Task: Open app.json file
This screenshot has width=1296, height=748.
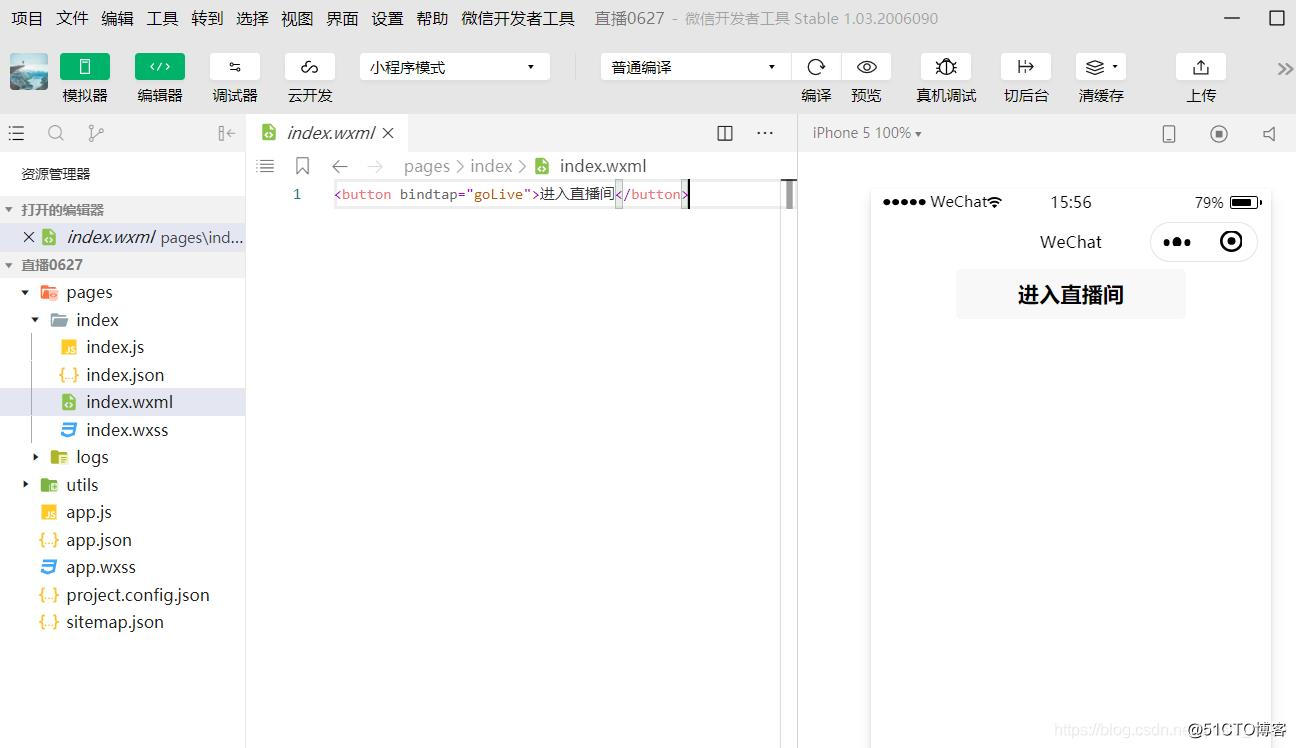Action: (x=99, y=540)
